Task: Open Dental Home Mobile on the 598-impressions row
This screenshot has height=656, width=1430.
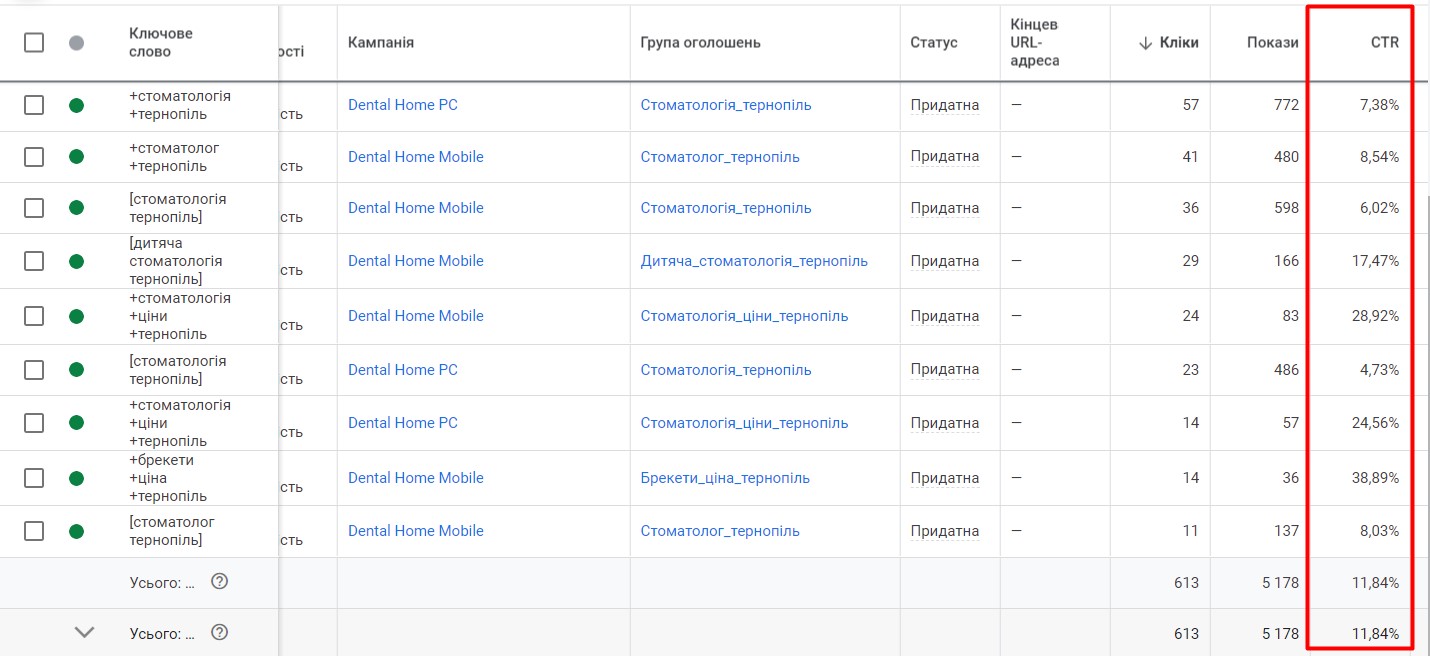Action: click(x=416, y=208)
